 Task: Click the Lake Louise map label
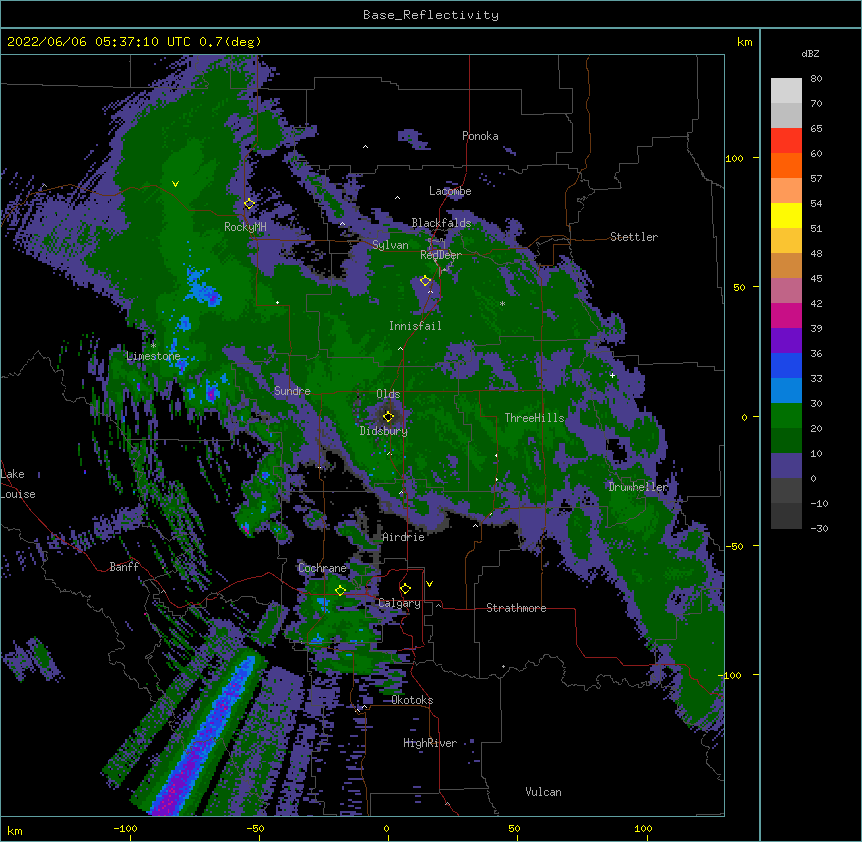click(18, 484)
